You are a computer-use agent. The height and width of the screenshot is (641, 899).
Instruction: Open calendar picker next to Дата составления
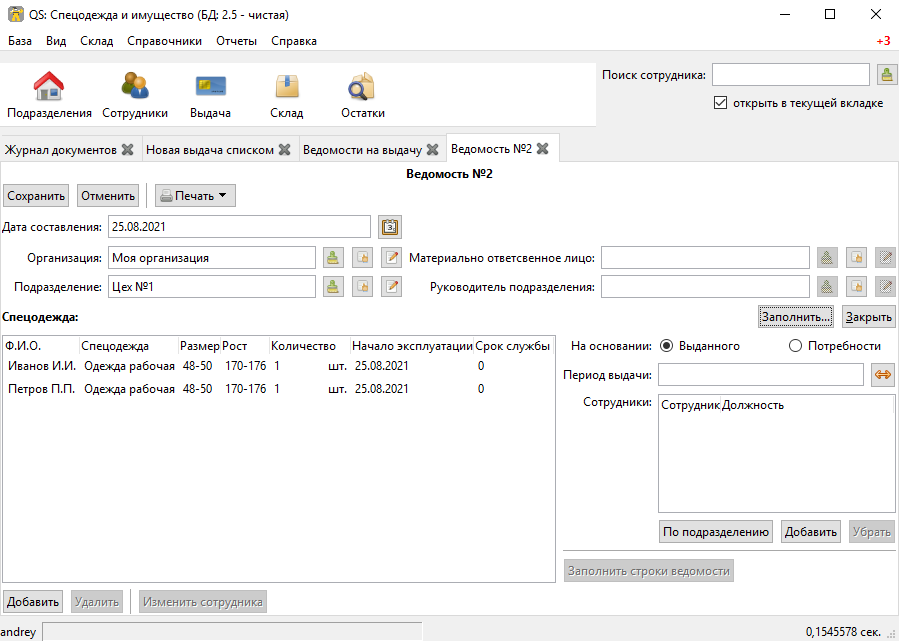(x=390, y=227)
